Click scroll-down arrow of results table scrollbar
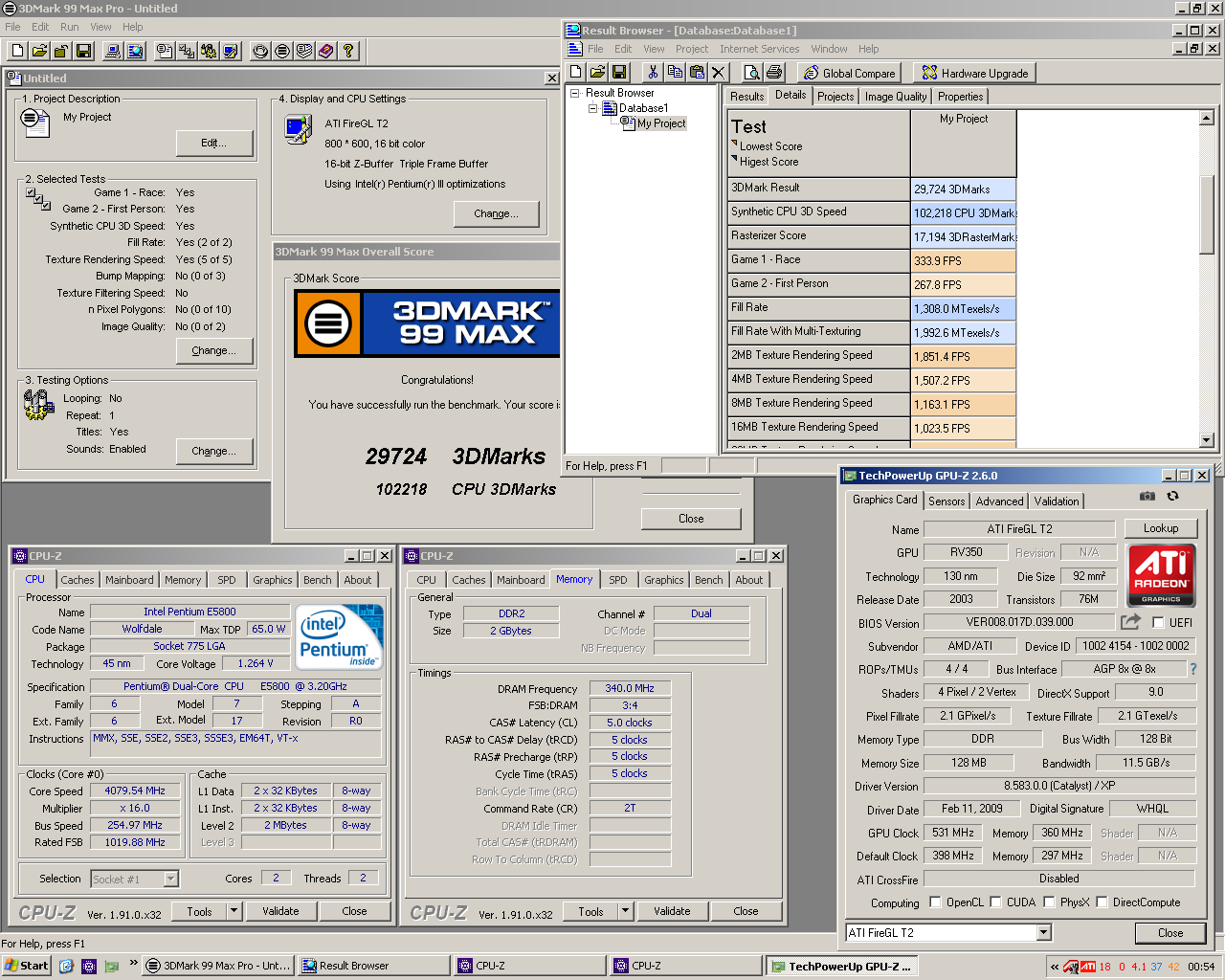This screenshot has width=1225, height=980. (x=1206, y=440)
